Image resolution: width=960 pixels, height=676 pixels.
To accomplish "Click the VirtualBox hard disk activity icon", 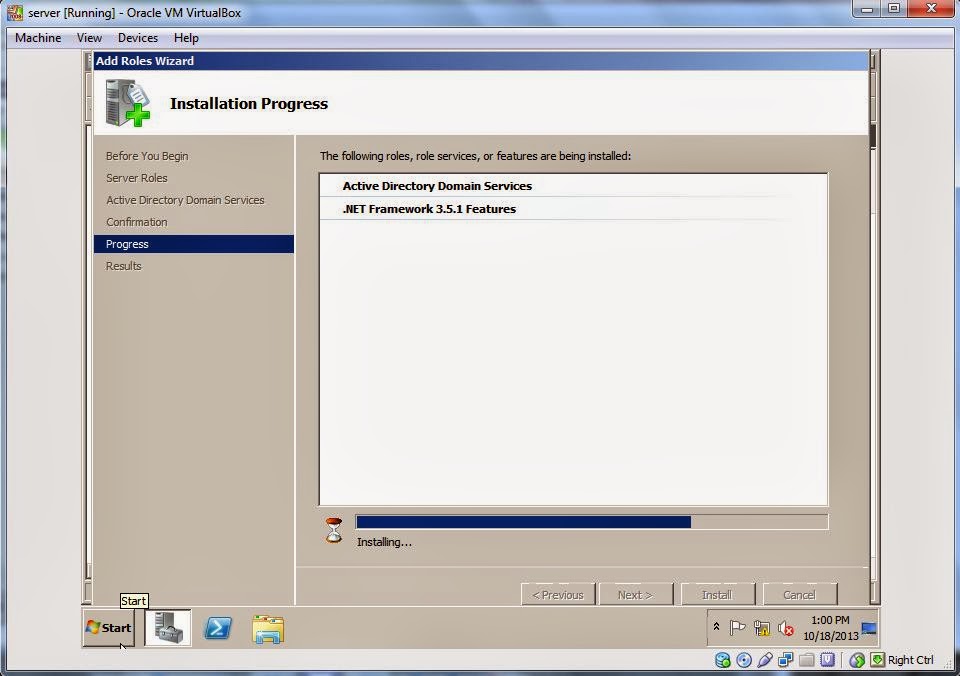I will click(723, 660).
